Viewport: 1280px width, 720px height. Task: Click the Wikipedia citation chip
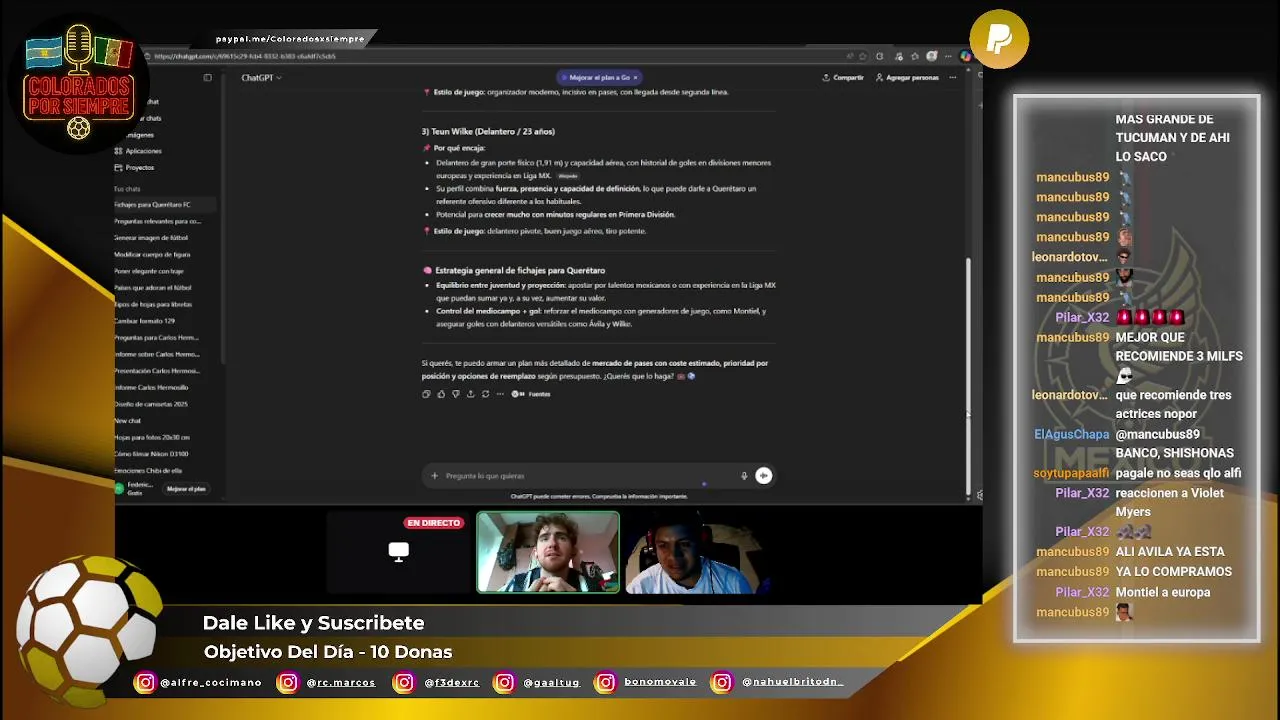(567, 176)
